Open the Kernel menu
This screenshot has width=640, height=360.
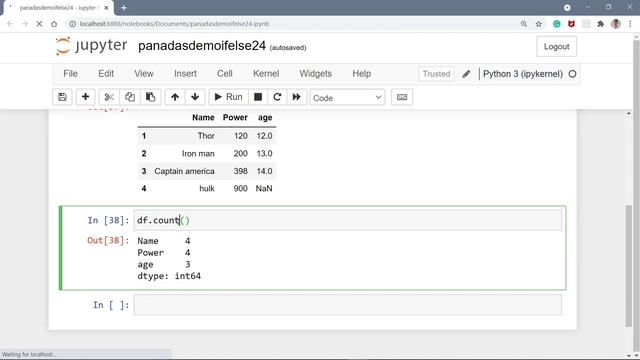coord(266,74)
